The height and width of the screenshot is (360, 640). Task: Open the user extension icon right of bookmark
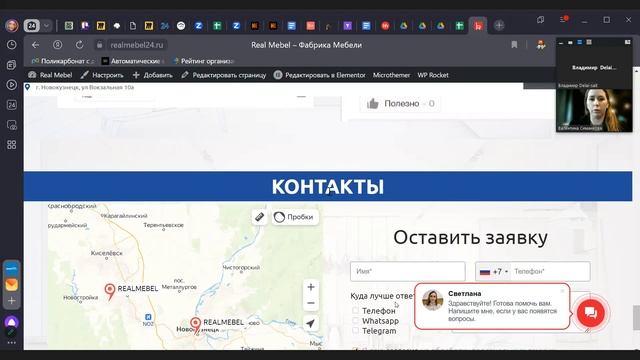tap(541, 45)
